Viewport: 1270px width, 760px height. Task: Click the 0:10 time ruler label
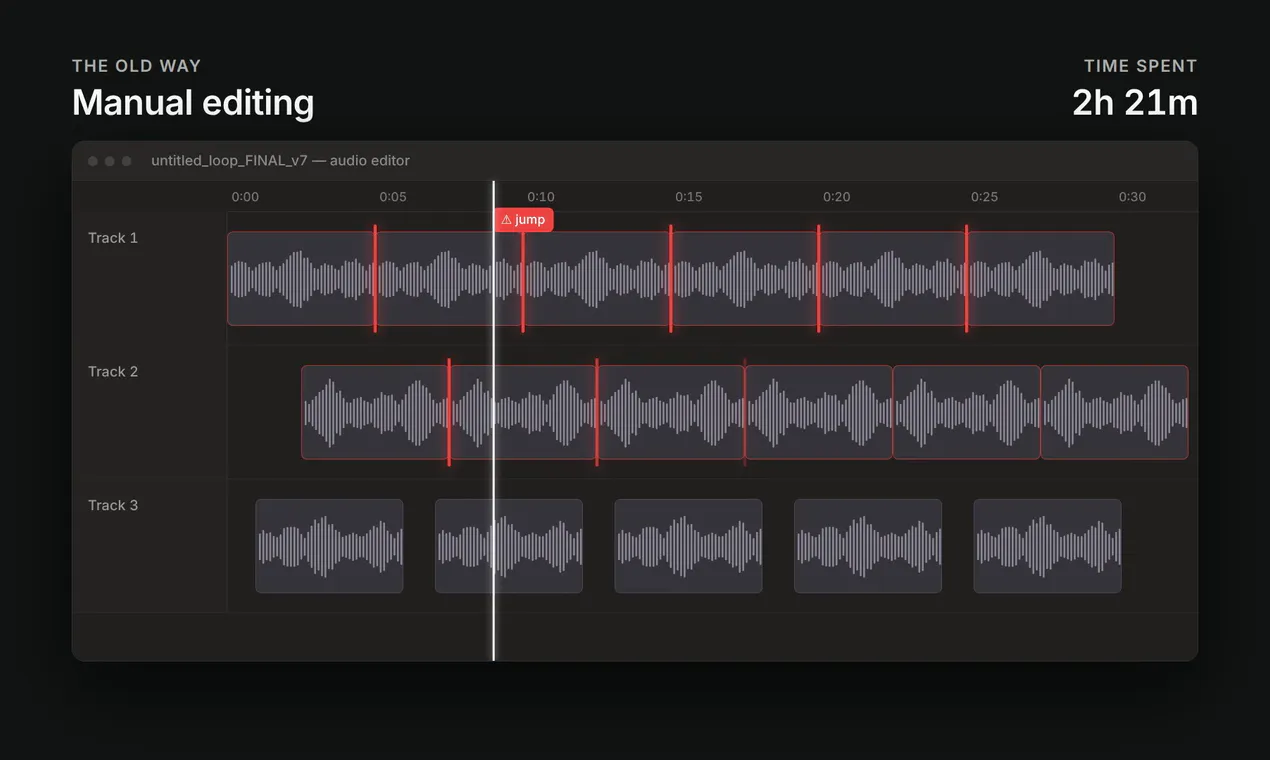pyautogui.click(x=541, y=197)
